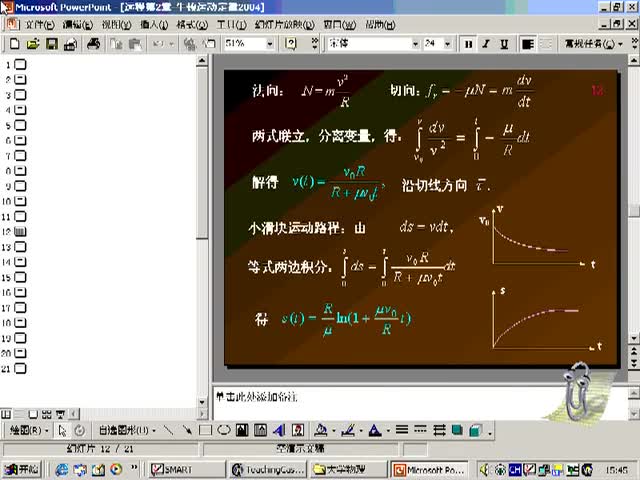Screen dimensions: 640x480
Task: Insert Clip Art from drawing toolbar
Action: (298, 430)
